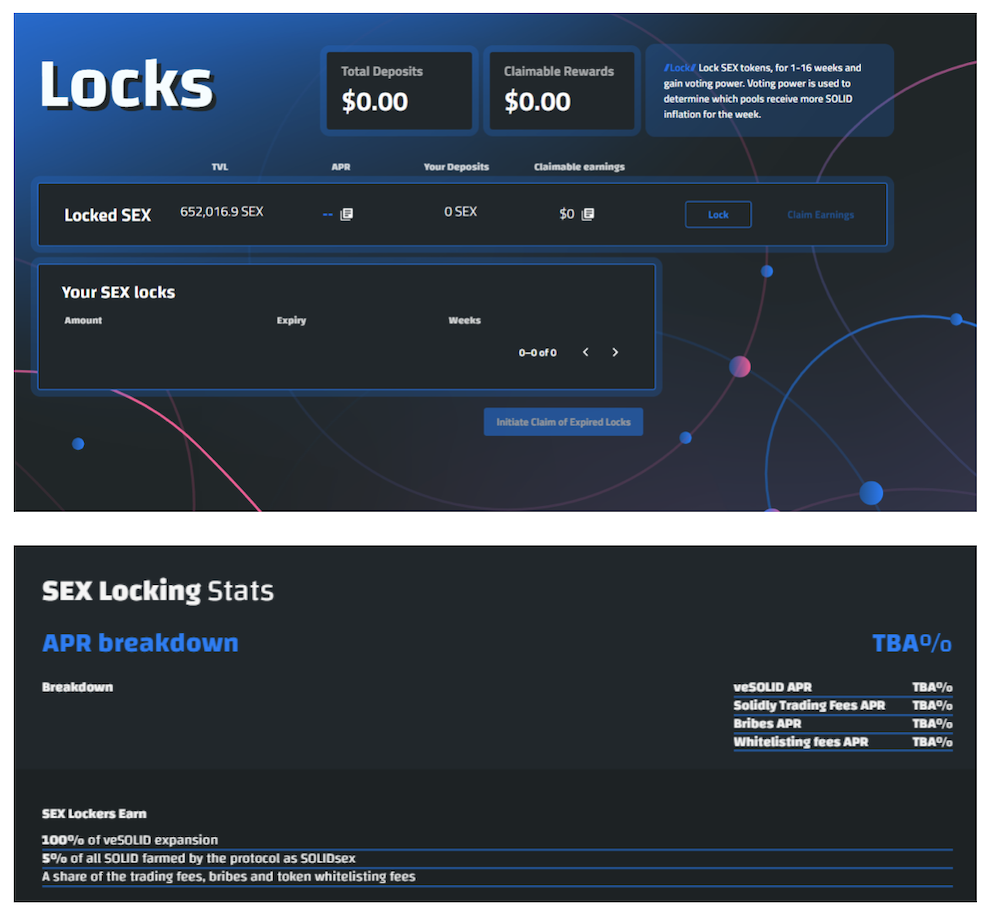This screenshot has width=1000, height=923.
Task: Go to previous page of SEX locks
Action: (x=585, y=353)
